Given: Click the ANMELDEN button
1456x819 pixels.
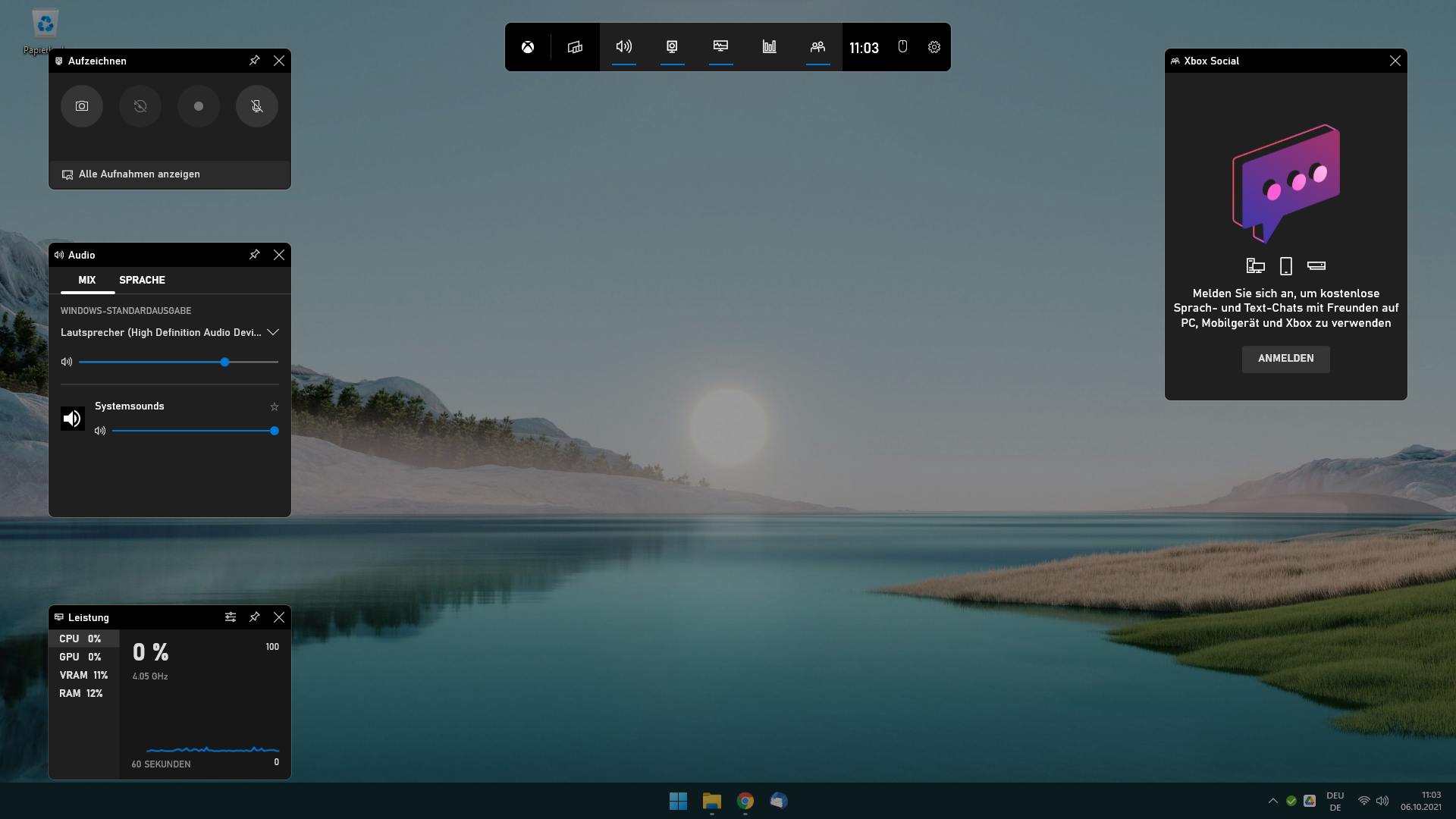Looking at the screenshot, I should tap(1285, 359).
